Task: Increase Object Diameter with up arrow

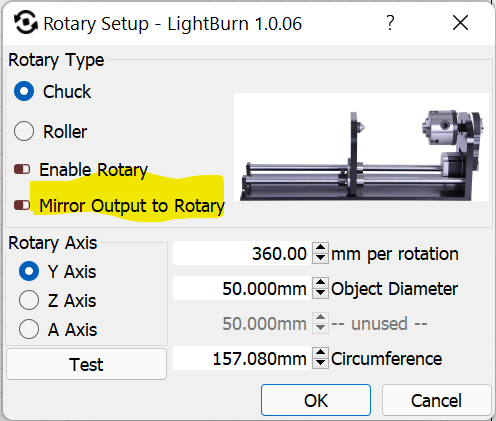Action: [320, 283]
